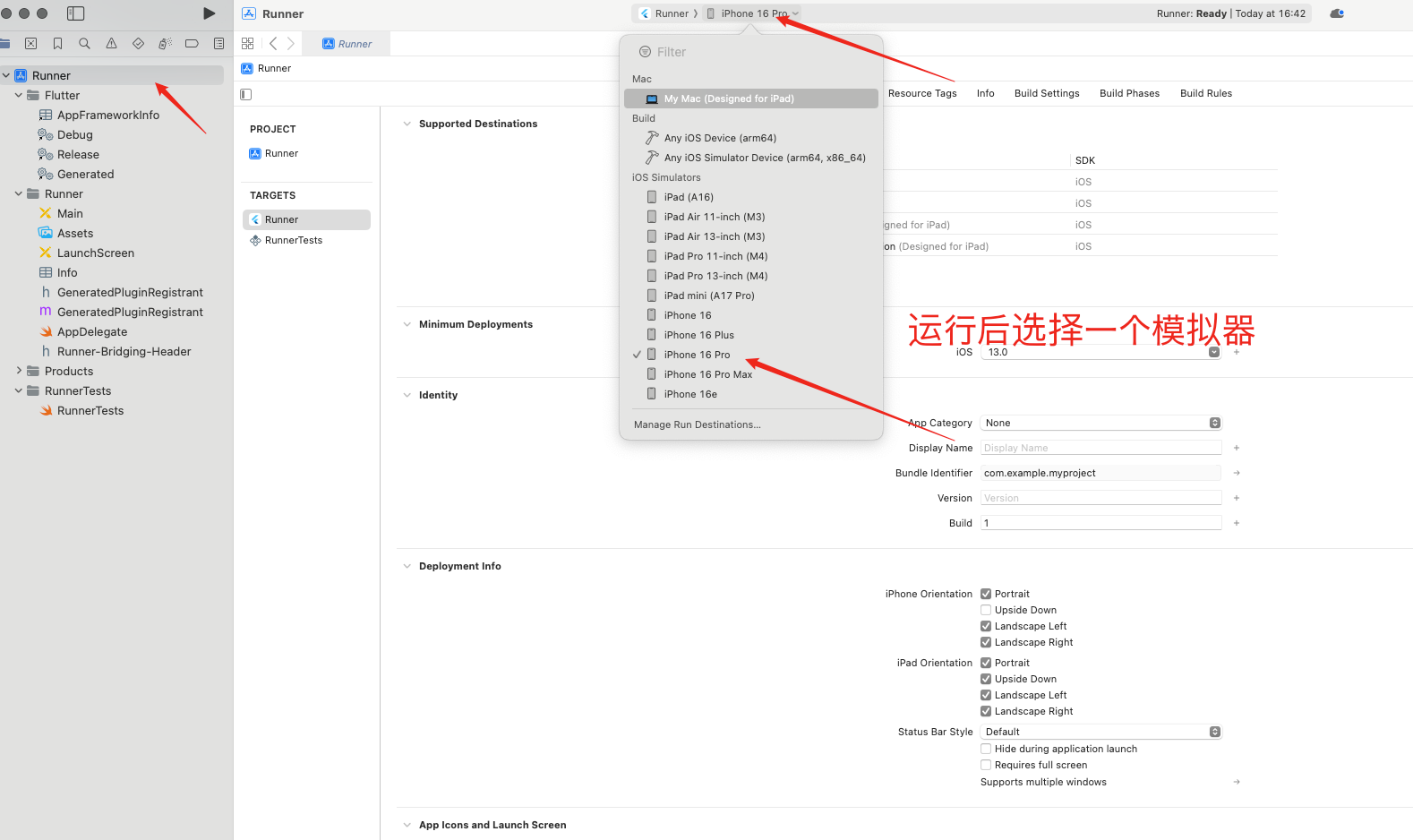Select AppFrameworkInfo plist
This screenshot has height=840, width=1413.
click(108, 115)
